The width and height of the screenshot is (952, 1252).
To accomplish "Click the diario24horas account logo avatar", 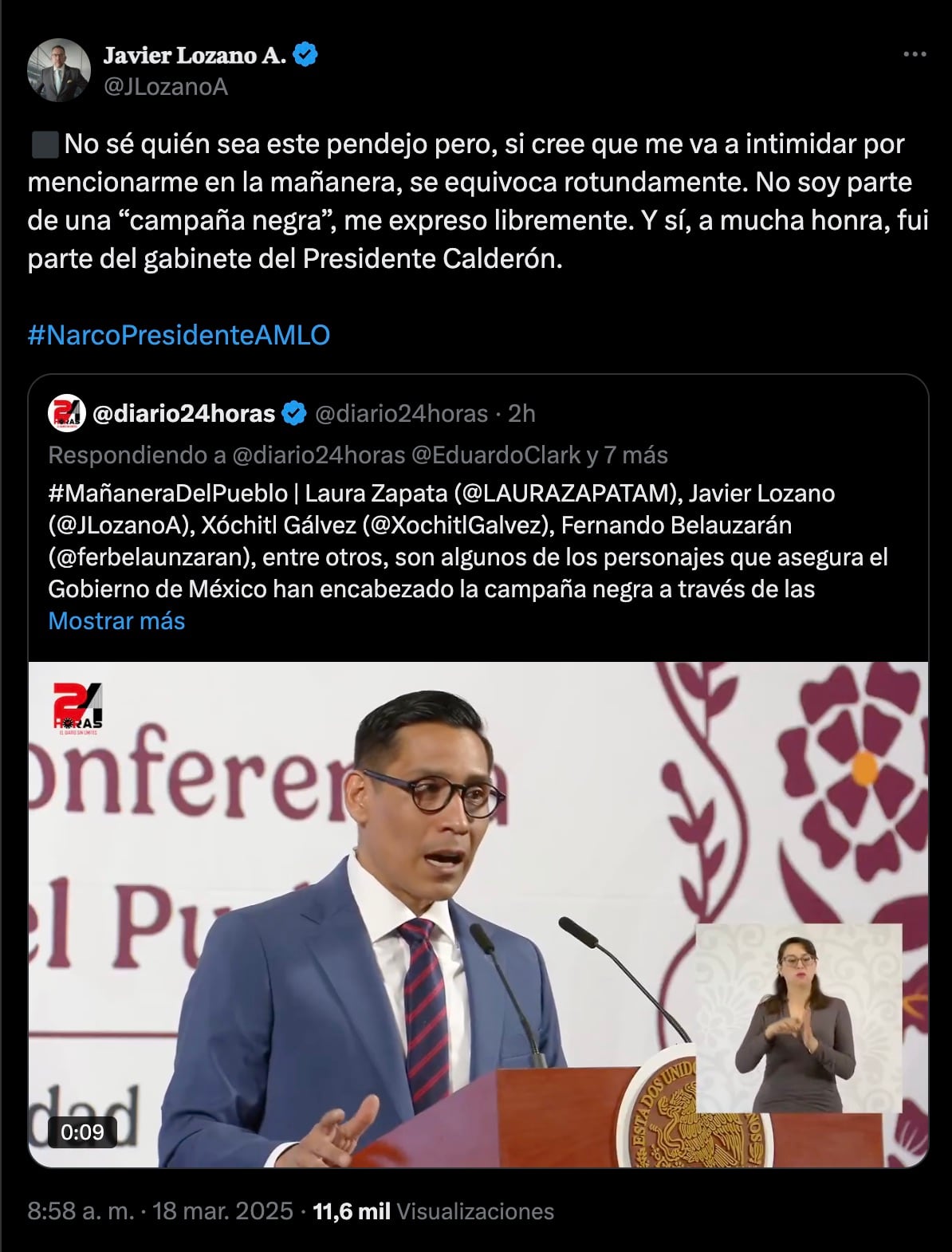I will tap(67, 413).
